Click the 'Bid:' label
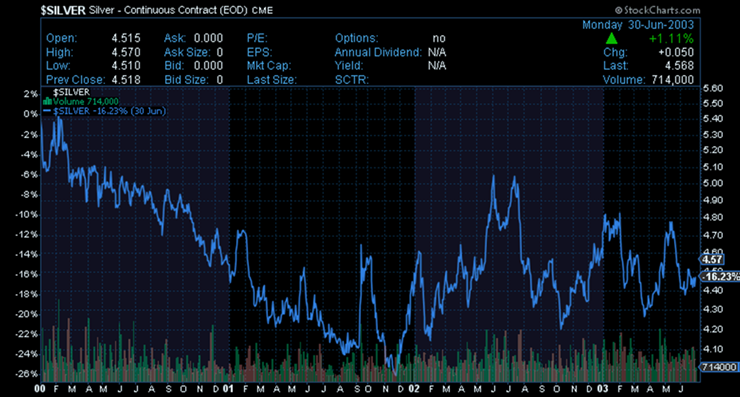The image size is (740, 397). 174,66
